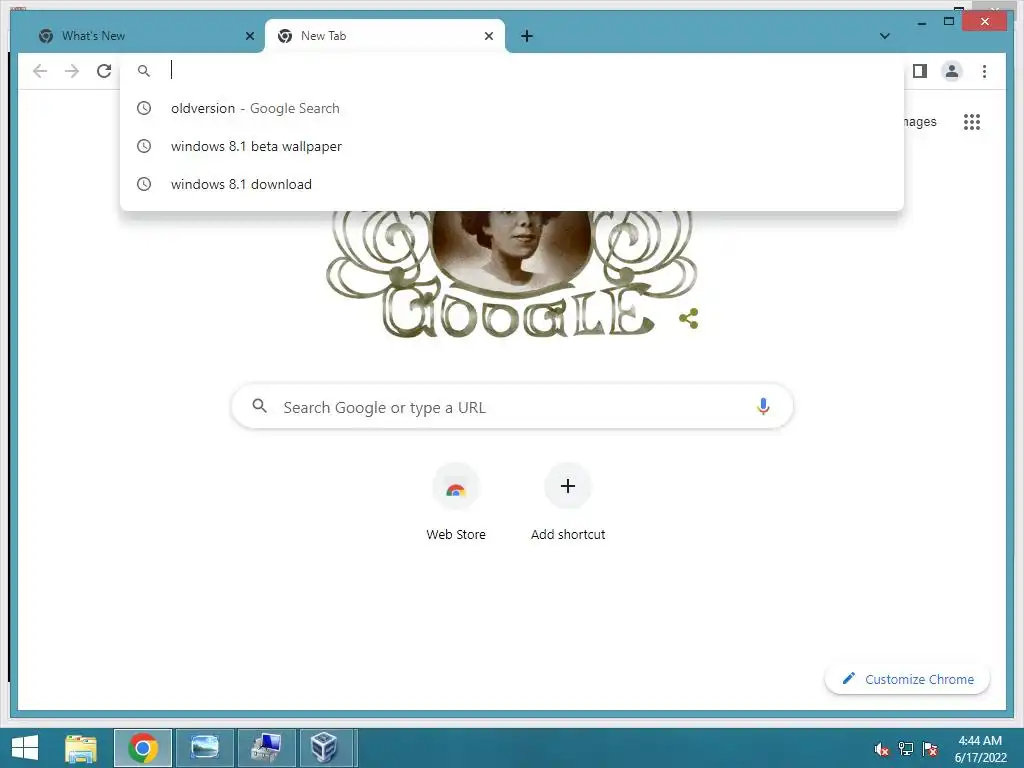Viewport: 1024px width, 768px height.
Task: Open the VirtualBox cube taskbar icon
Action: [325, 748]
